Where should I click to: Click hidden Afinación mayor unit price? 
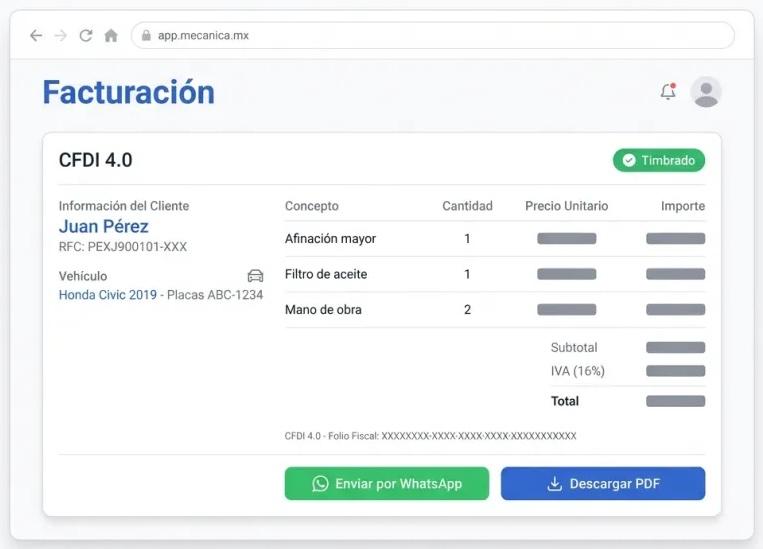566,238
